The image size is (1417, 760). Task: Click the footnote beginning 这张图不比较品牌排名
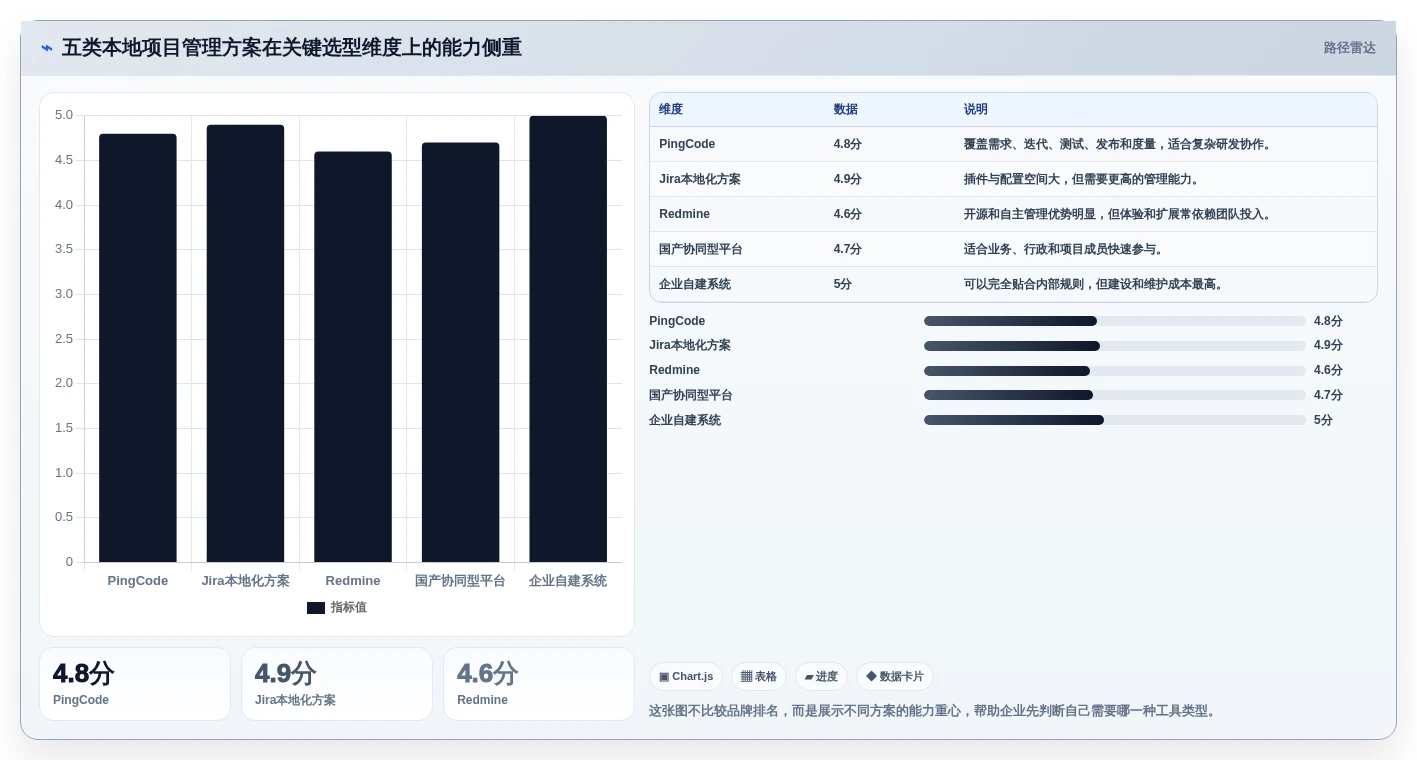coord(935,711)
